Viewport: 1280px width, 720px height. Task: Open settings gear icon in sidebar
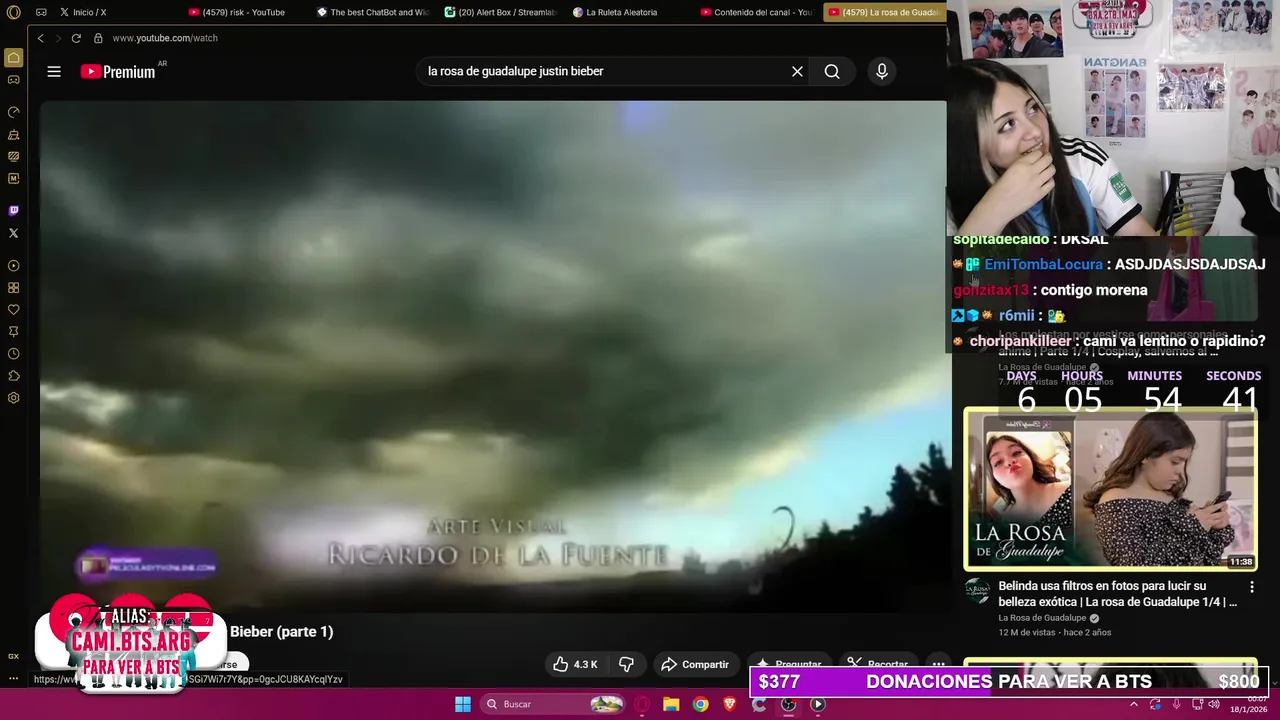point(13,398)
